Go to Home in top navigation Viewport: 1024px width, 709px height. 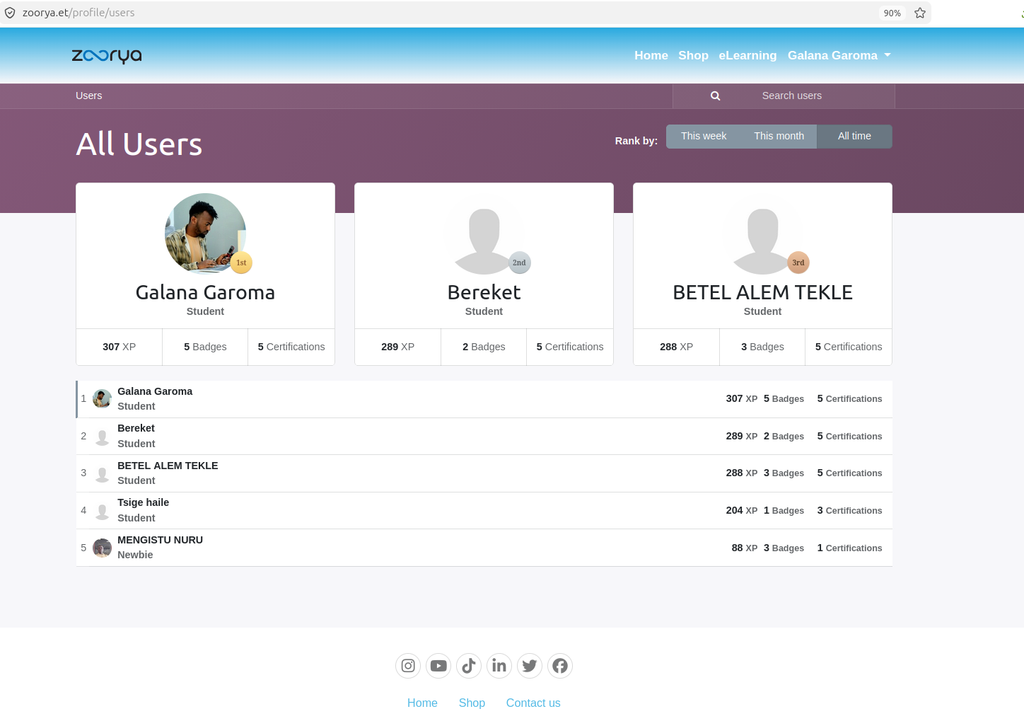[x=651, y=55]
